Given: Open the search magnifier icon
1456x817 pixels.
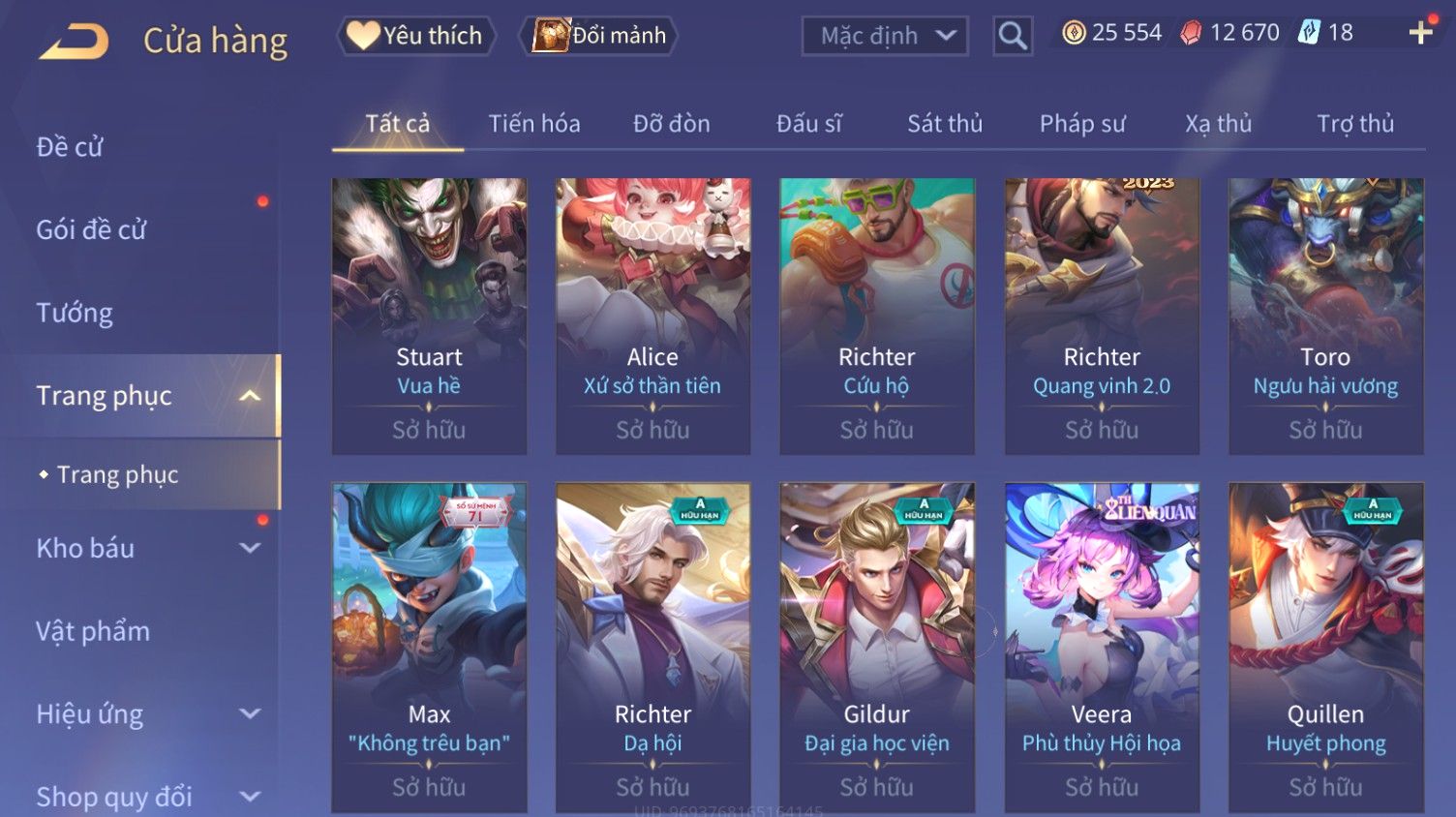Looking at the screenshot, I should [x=1013, y=36].
